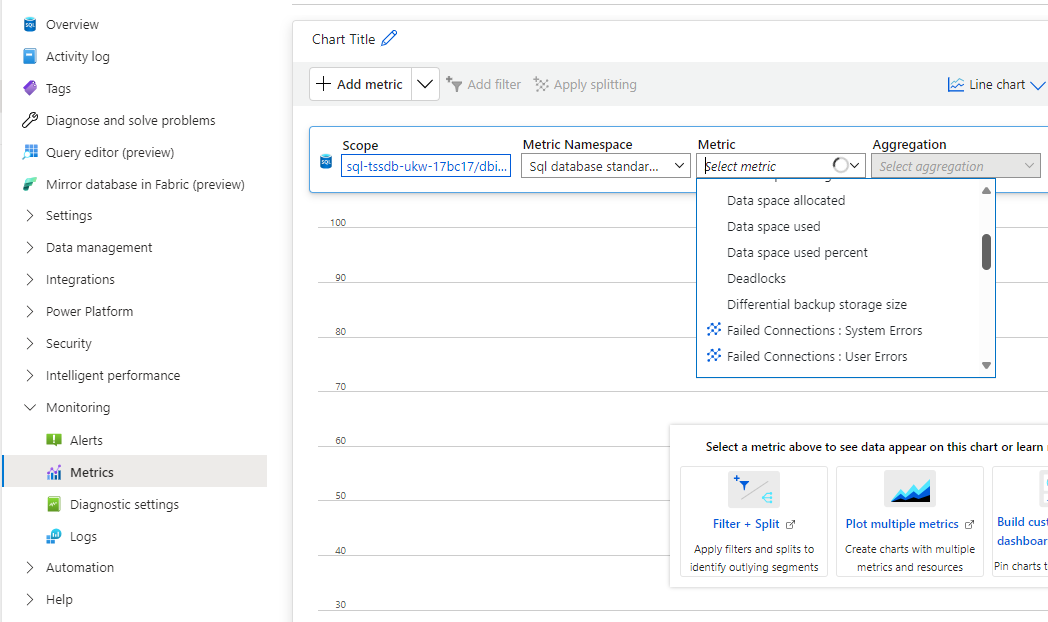Click the Metrics chart icon in sidebar

tap(54, 472)
